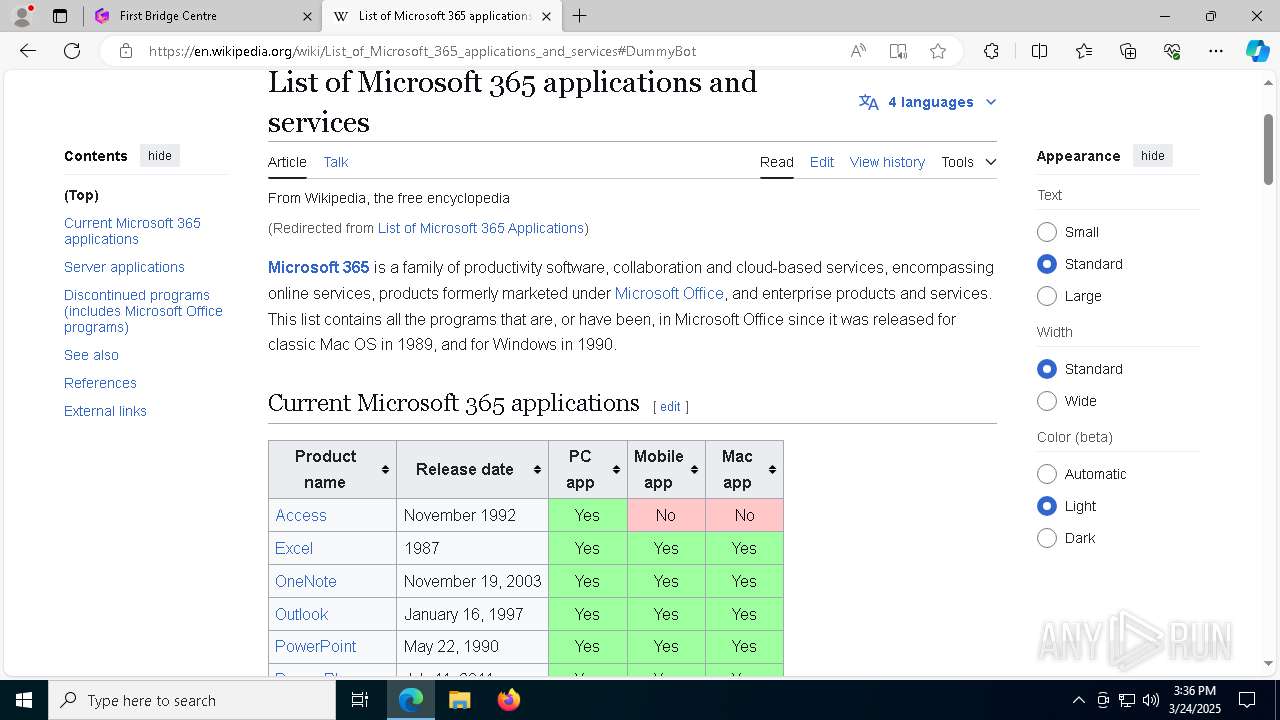
Task: Open the browser profile icon
Action: pyautogui.click(x=22, y=16)
